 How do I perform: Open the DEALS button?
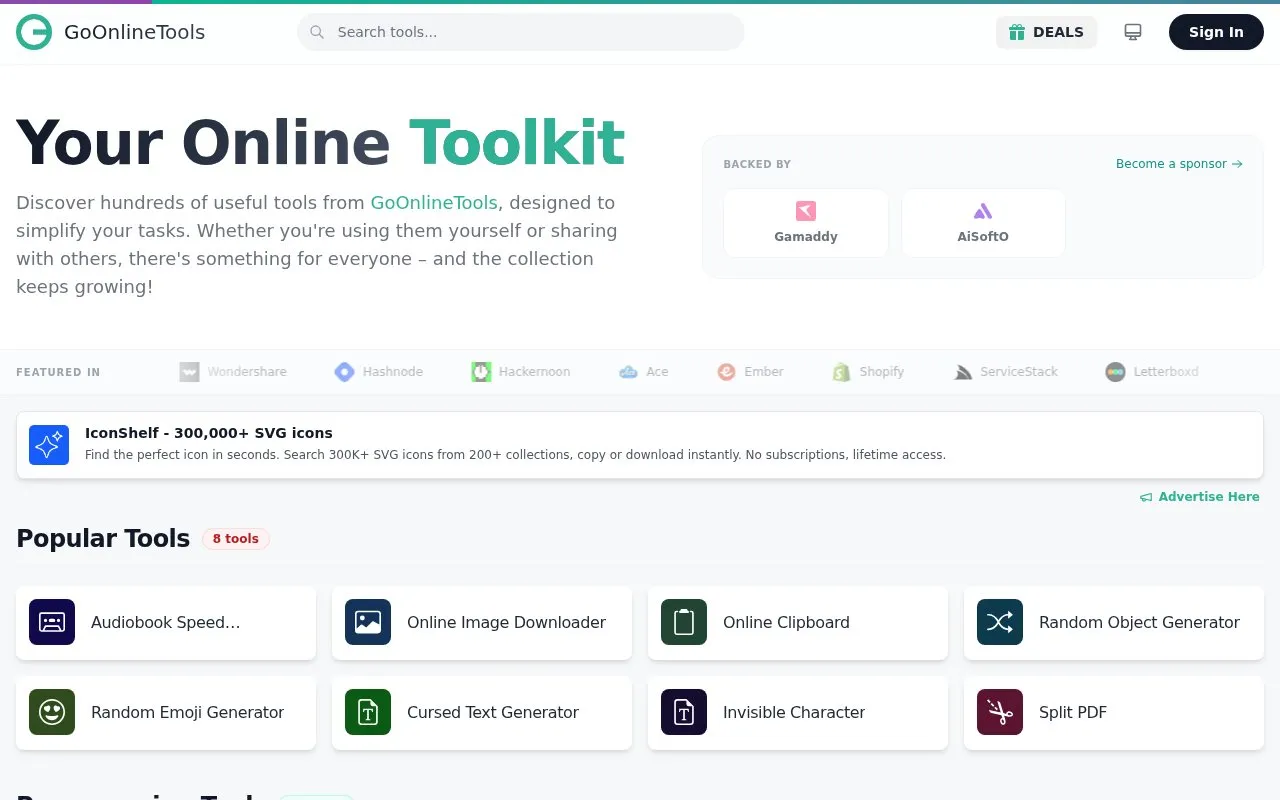(x=1046, y=32)
